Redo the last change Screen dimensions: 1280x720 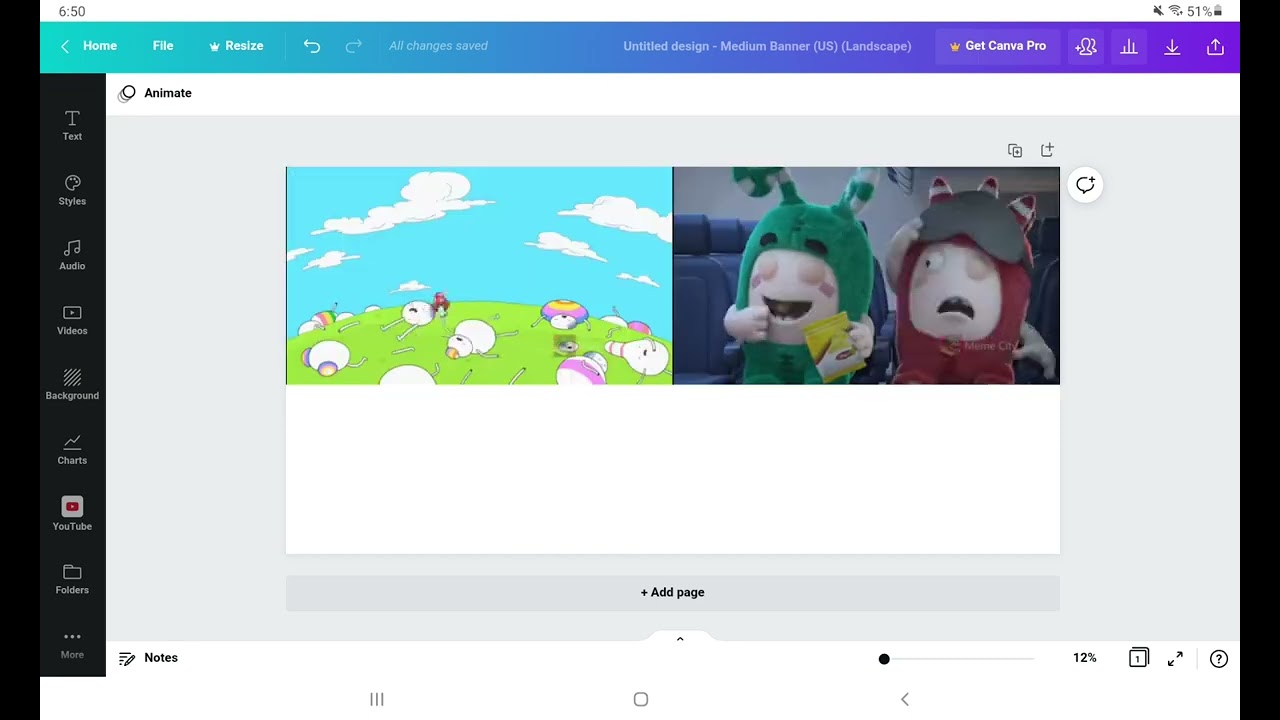(x=353, y=46)
